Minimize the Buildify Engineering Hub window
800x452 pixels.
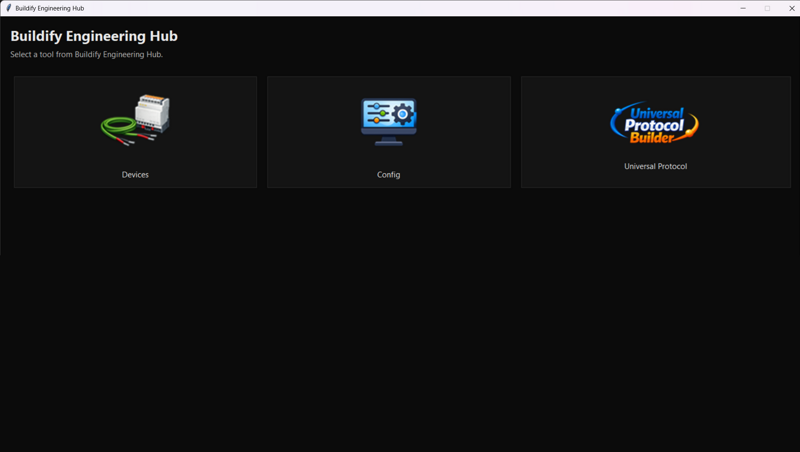click(743, 8)
